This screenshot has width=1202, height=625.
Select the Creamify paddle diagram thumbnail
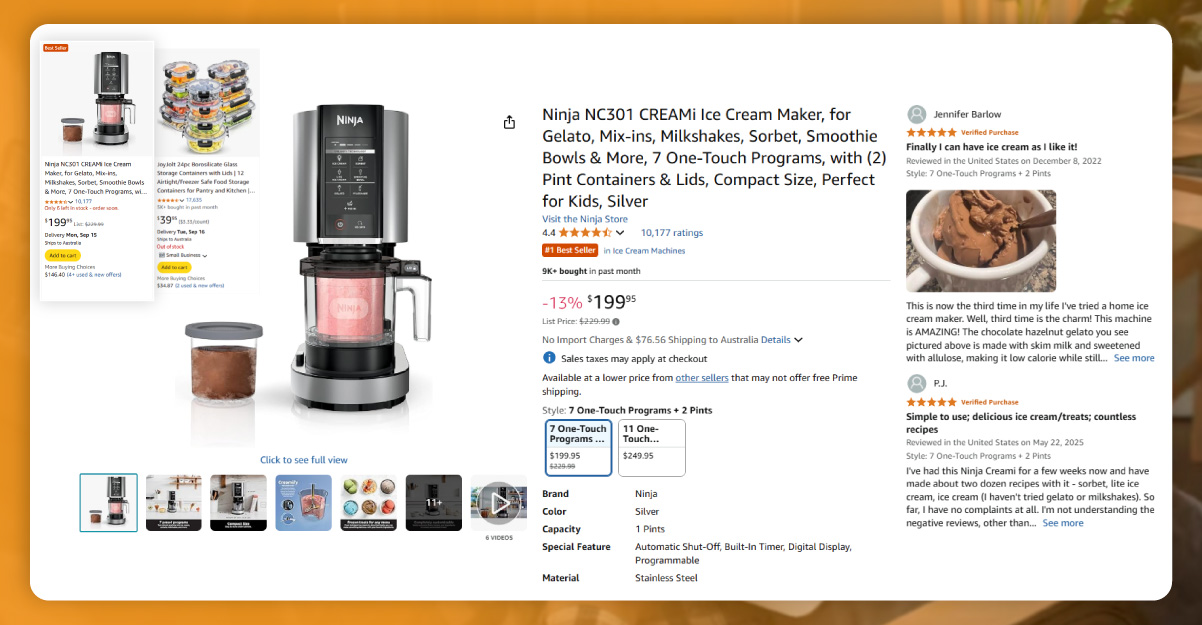click(x=303, y=502)
